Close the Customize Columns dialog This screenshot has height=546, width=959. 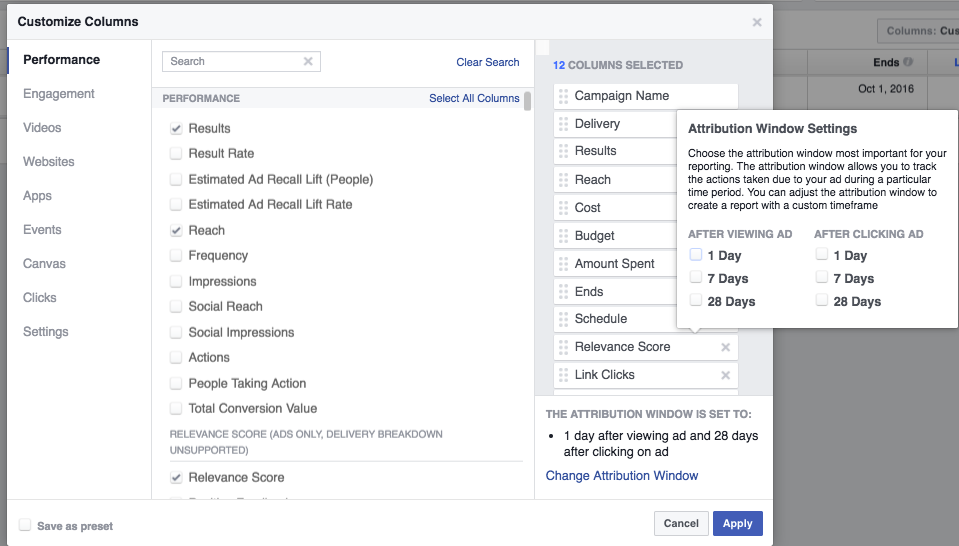757,22
